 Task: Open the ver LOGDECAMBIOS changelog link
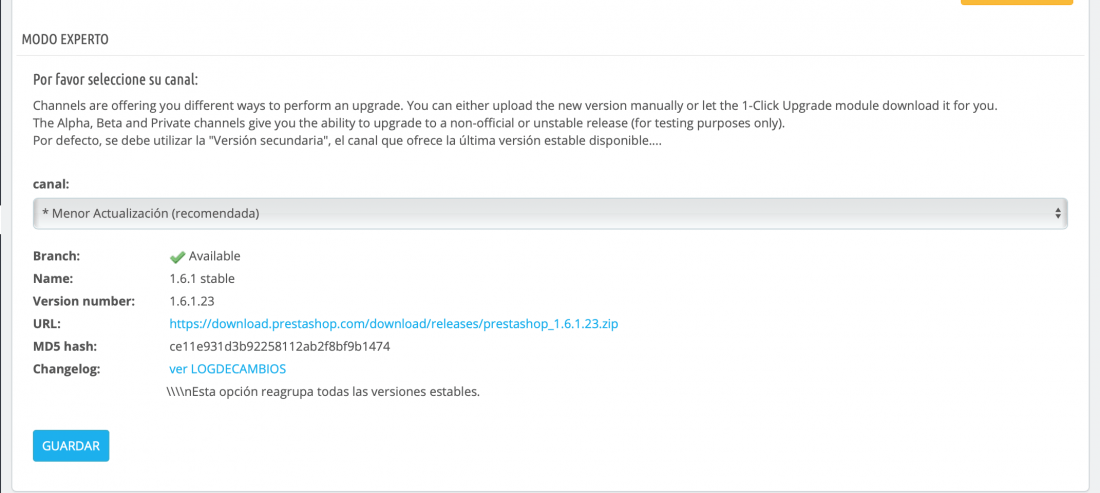tap(228, 369)
